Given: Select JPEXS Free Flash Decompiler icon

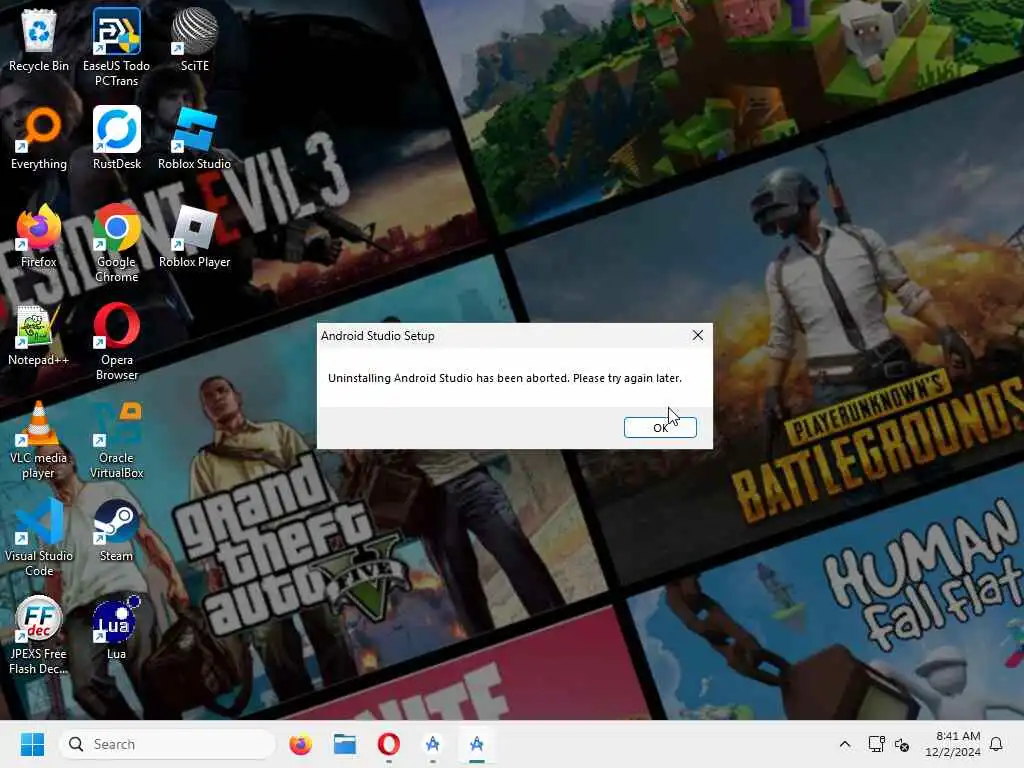Looking at the screenshot, I should pos(39,635).
